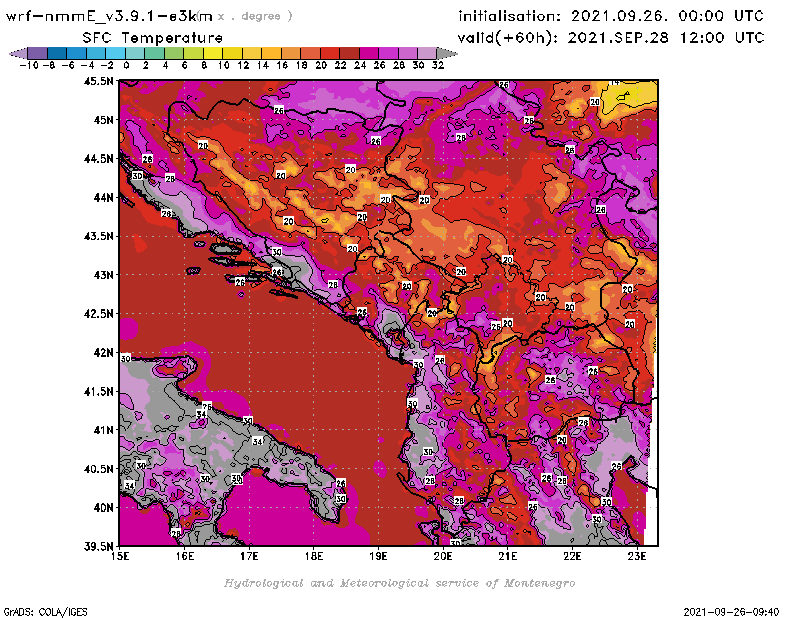This screenshot has height=618, width=800.
Task: Click the longitude label '16E'
Action: [185, 556]
